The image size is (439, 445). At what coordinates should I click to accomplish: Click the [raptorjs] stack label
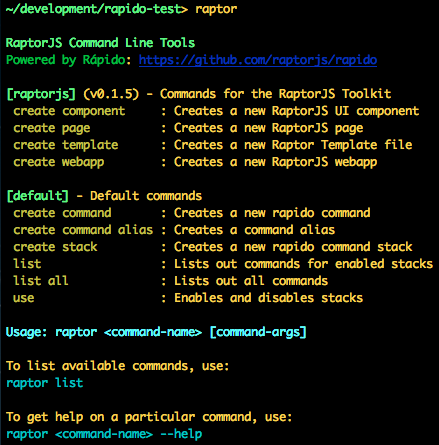coord(41,94)
